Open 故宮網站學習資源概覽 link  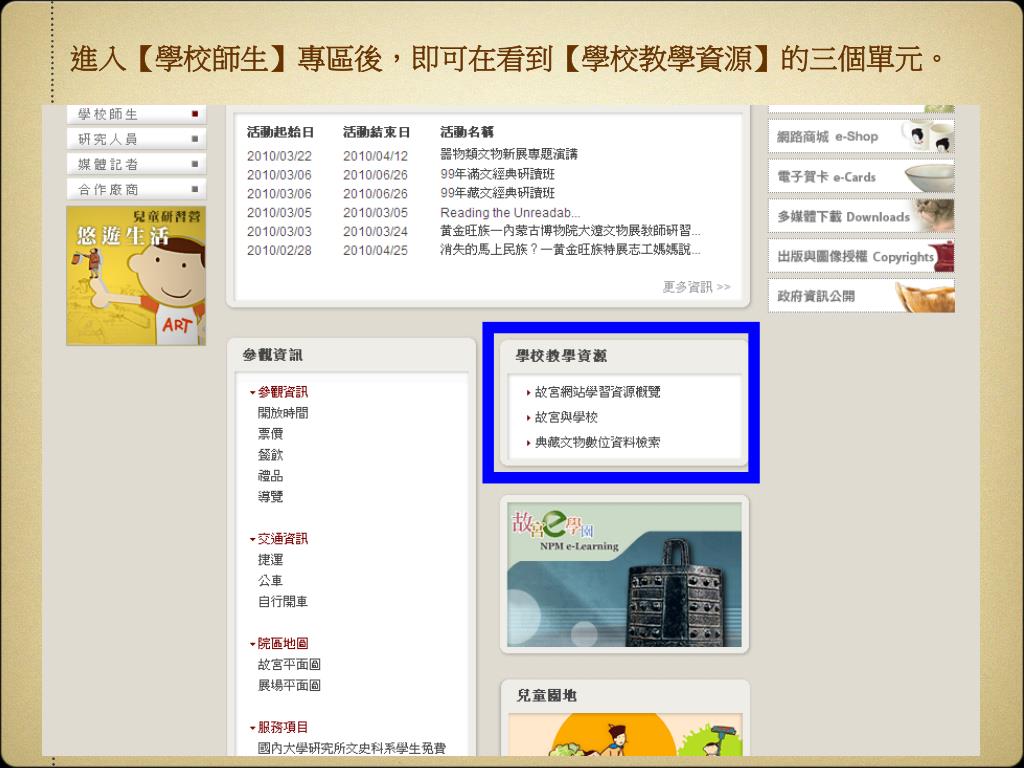(597, 392)
